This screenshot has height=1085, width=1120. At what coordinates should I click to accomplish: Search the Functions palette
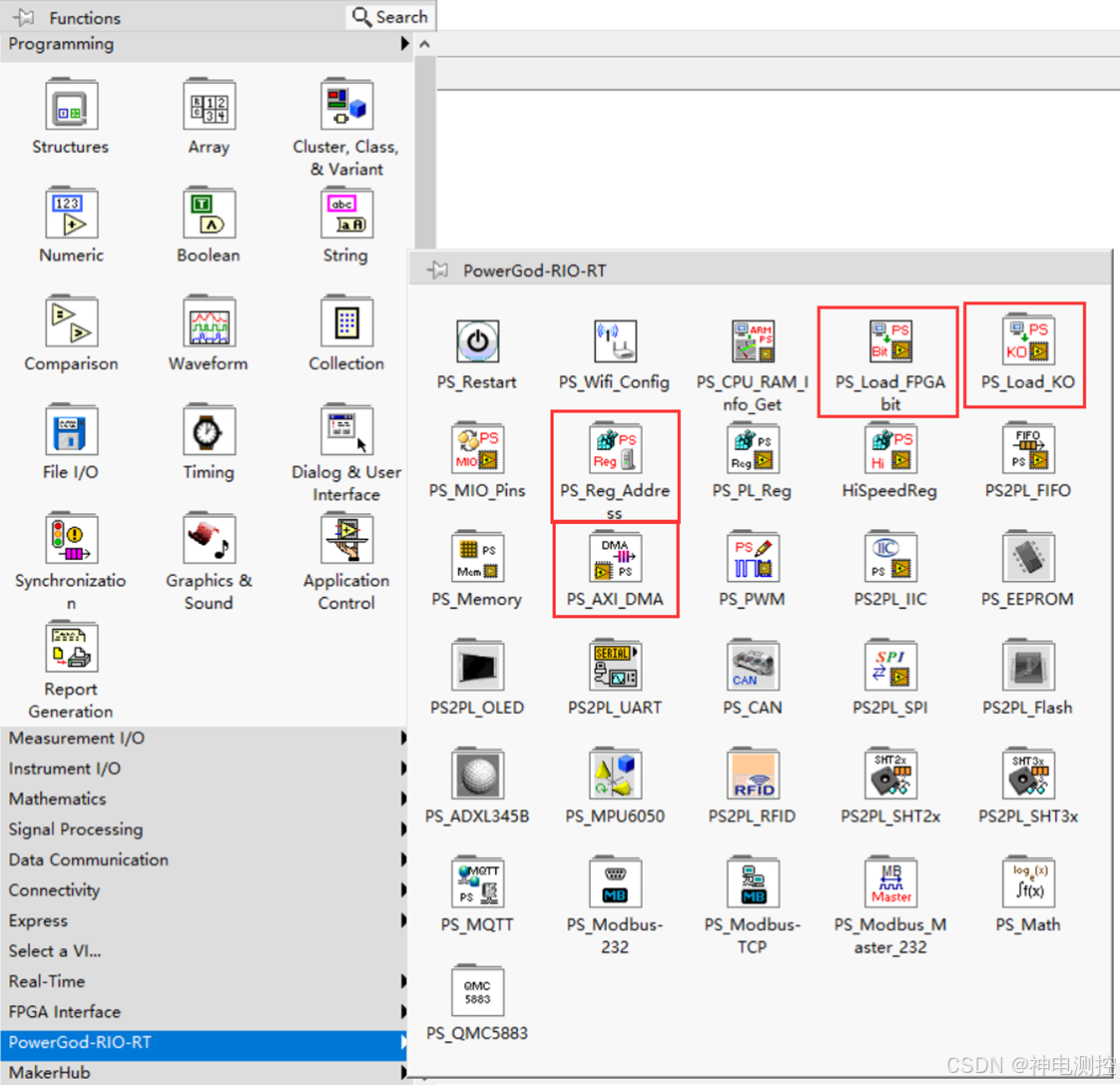[x=390, y=16]
